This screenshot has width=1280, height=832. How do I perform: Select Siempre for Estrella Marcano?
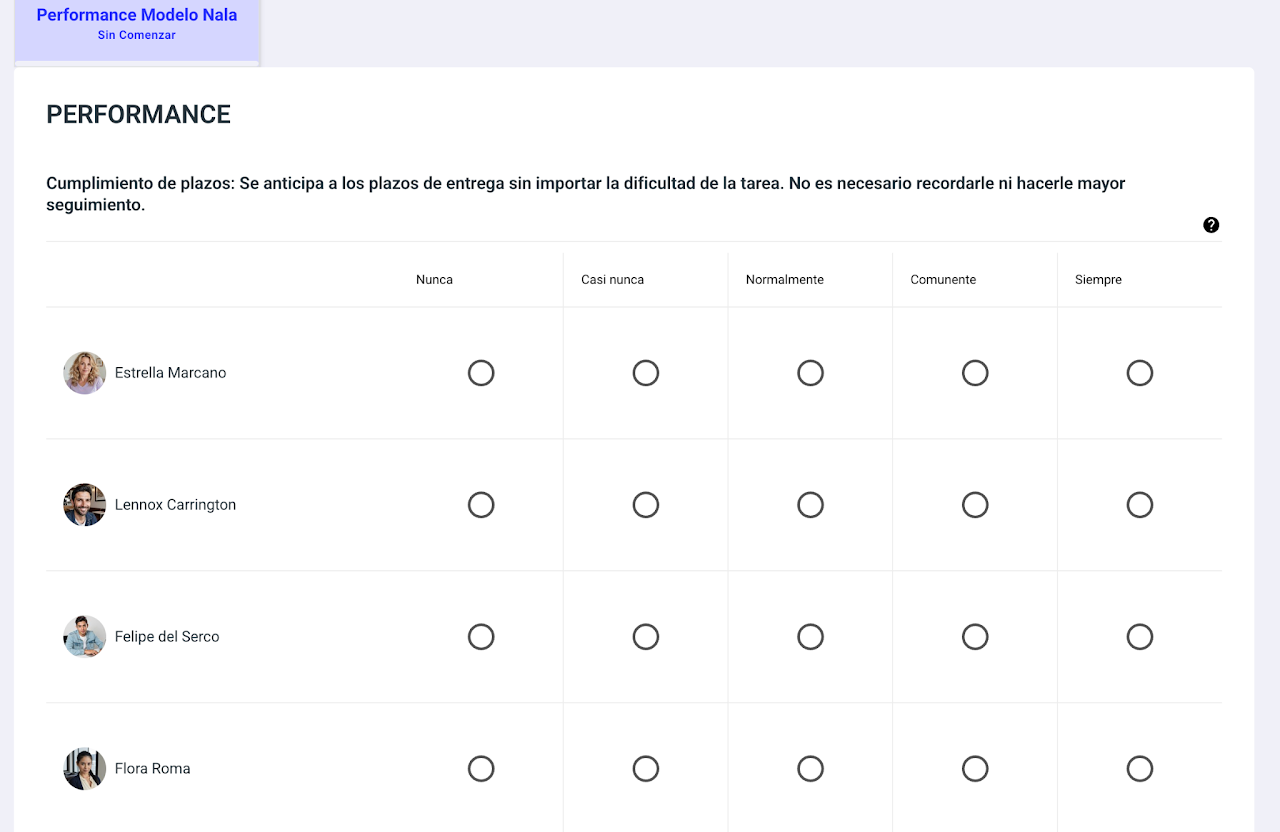click(1140, 373)
